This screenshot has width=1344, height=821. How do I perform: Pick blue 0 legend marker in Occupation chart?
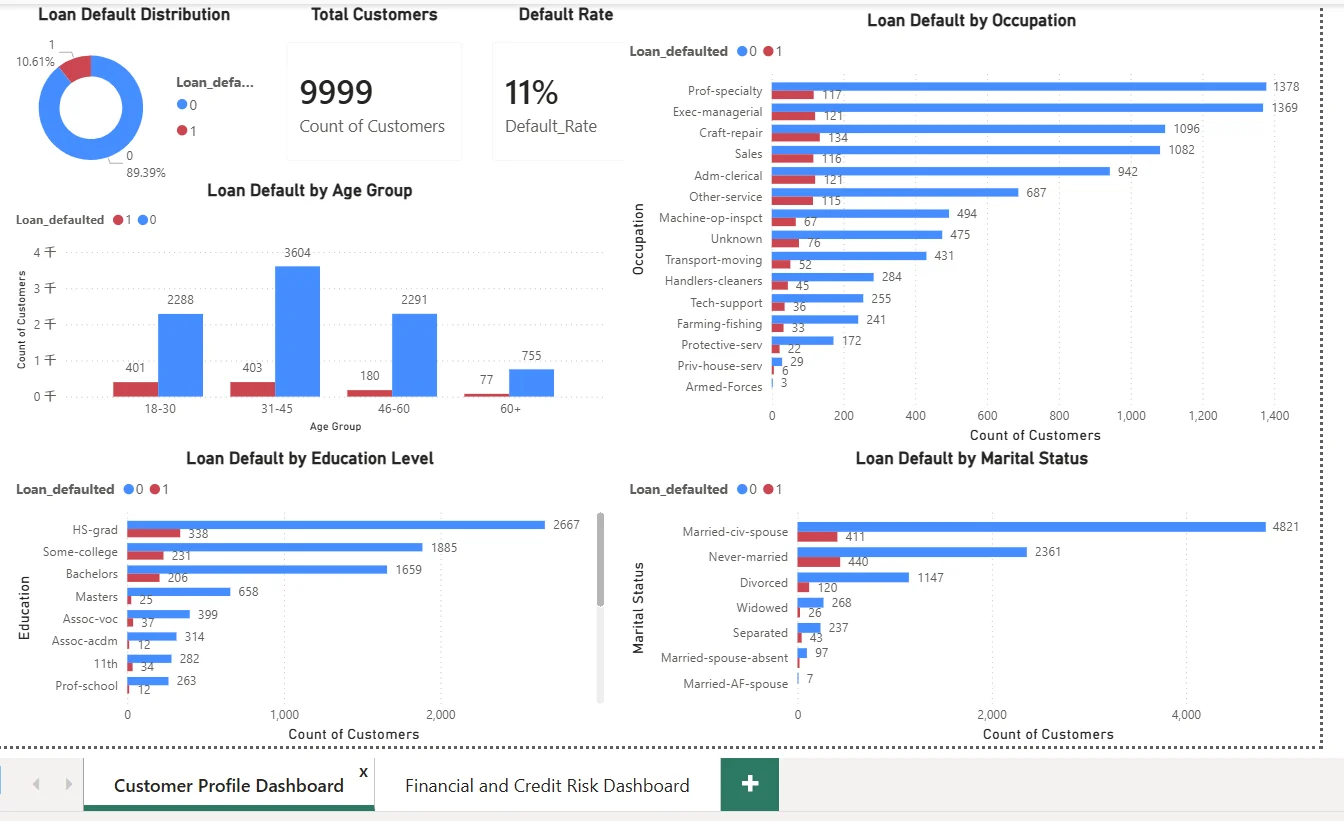pos(742,51)
